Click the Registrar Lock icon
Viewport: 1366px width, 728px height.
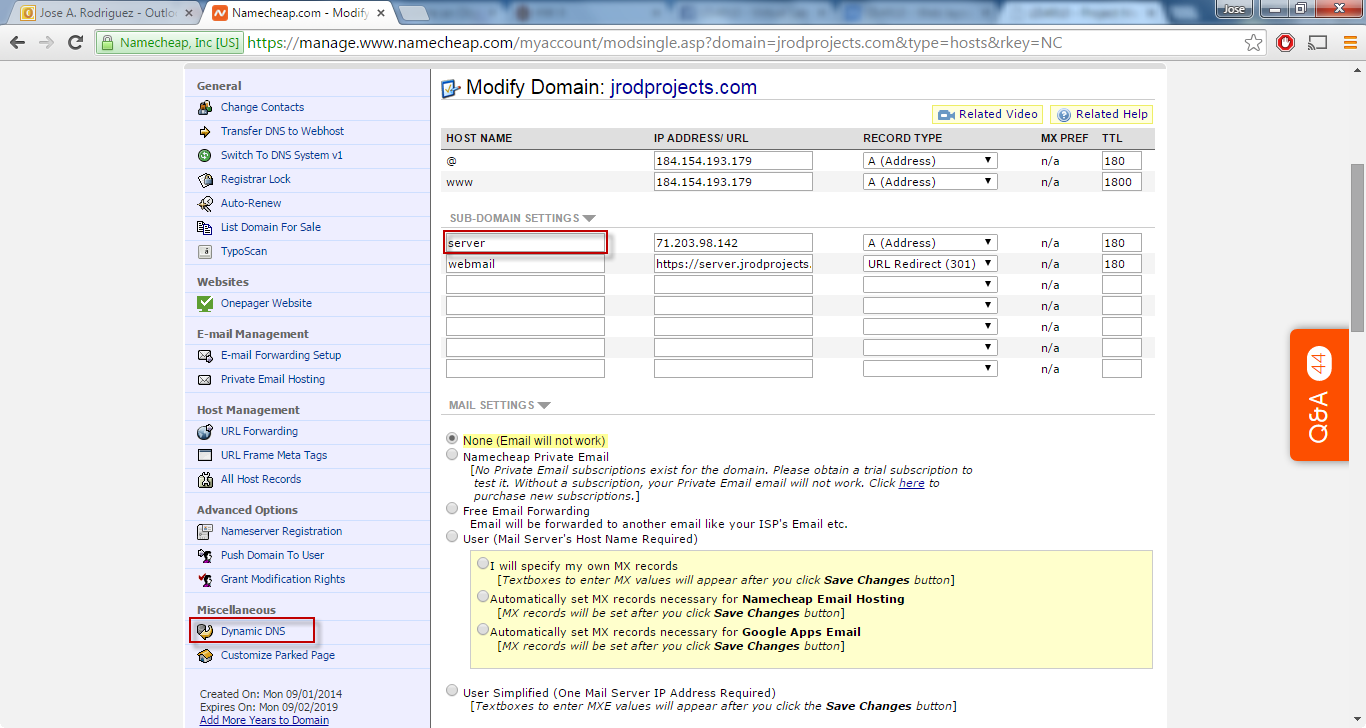click(205, 179)
